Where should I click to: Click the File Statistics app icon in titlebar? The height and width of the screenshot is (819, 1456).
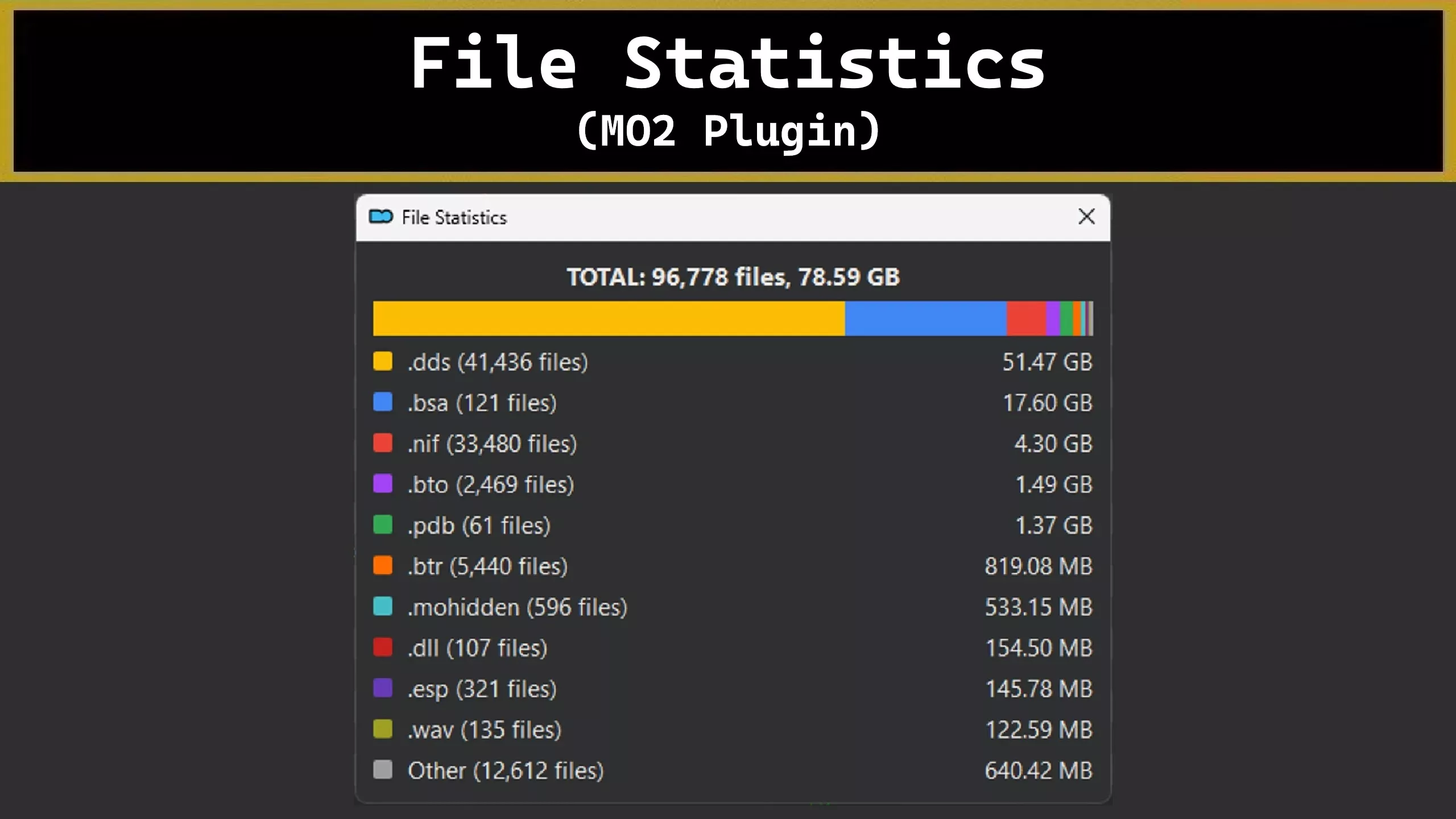coord(382,217)
